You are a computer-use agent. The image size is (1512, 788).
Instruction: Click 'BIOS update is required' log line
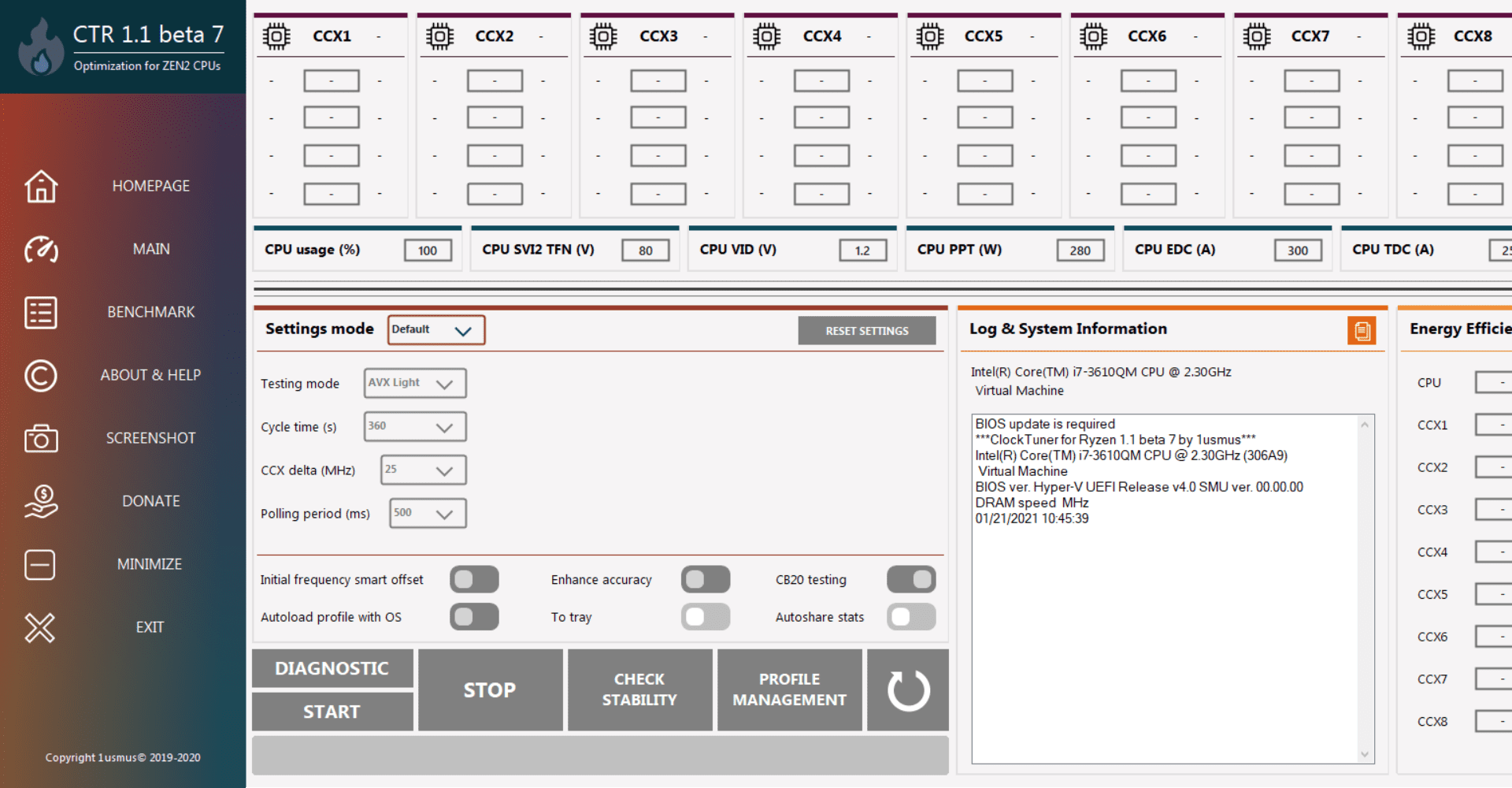click(x=1045, y=424)
